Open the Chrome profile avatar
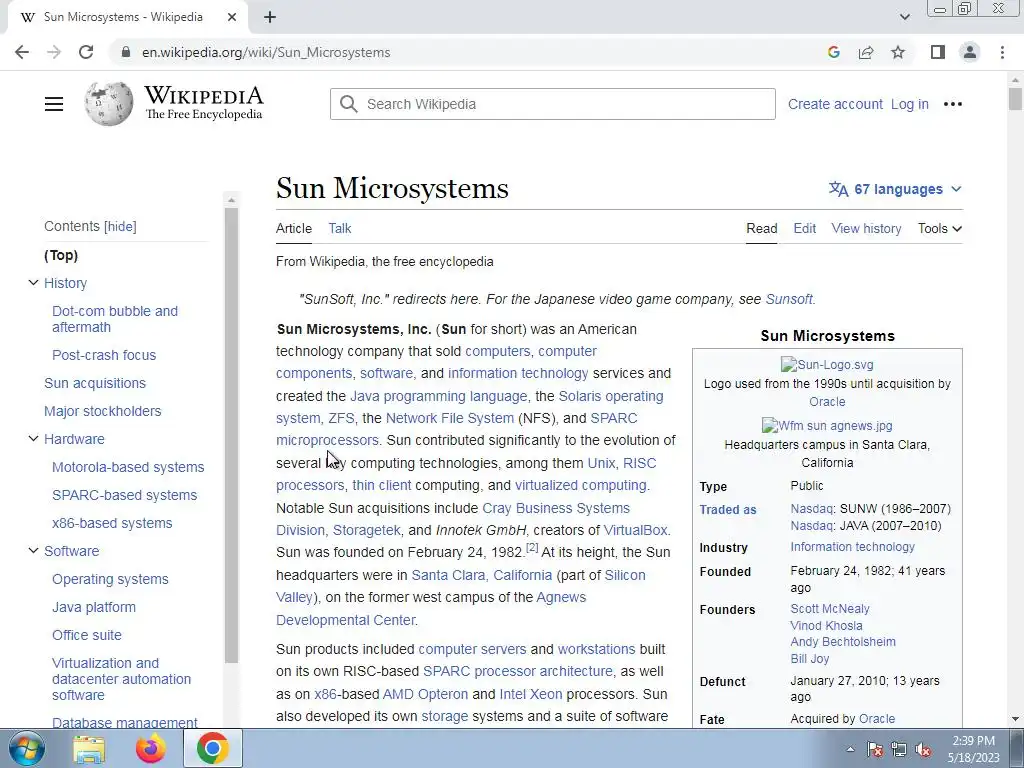The width and height of the screenshot is (1024, 768). coord(970,52)
